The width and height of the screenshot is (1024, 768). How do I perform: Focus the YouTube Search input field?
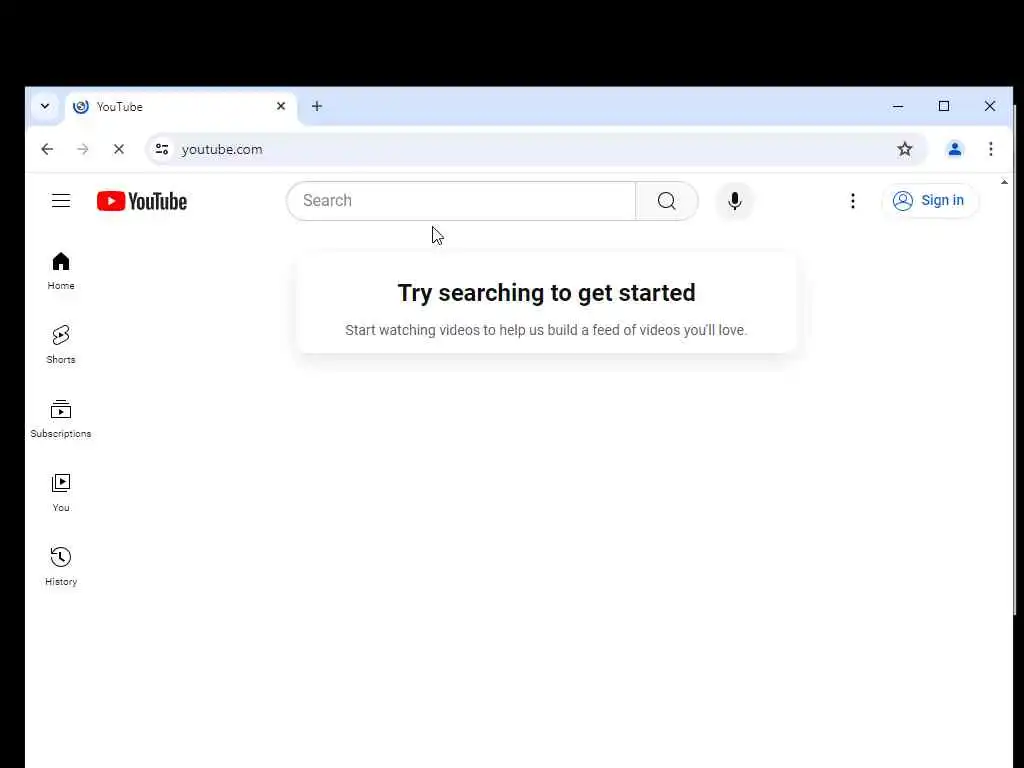click(461, 200)
